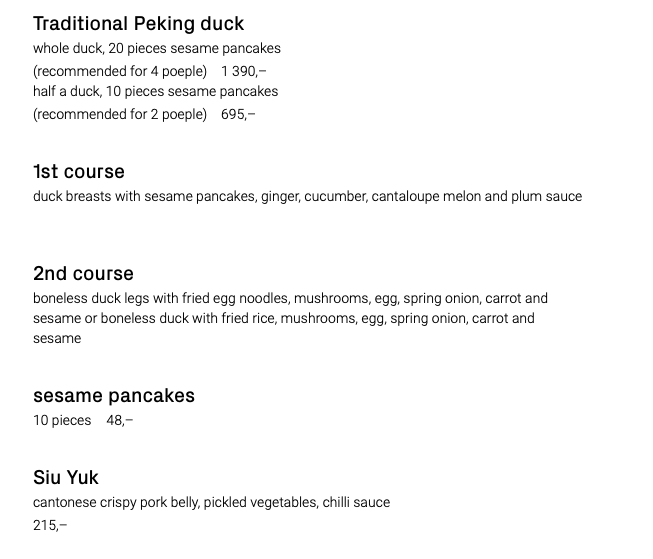Click the sesame pancakes heading
The height and width of the screenshot is (559, 653).
tap(114, 396)
